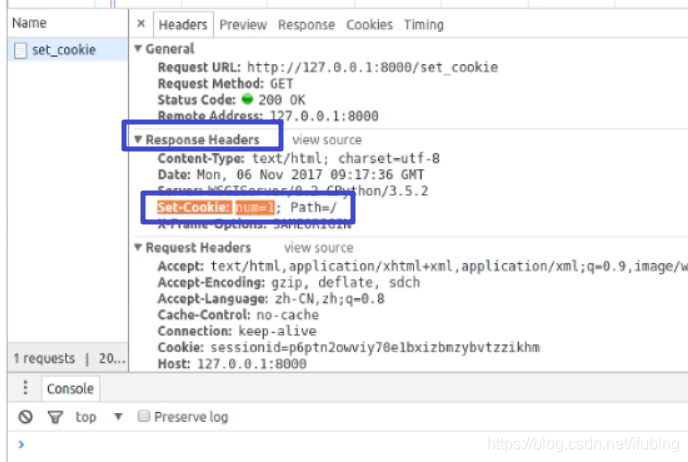View source of Response Headers
Image resolution: width=688 pixels, height=462 pixels.
pyautogui.click(x=327, y=140)
